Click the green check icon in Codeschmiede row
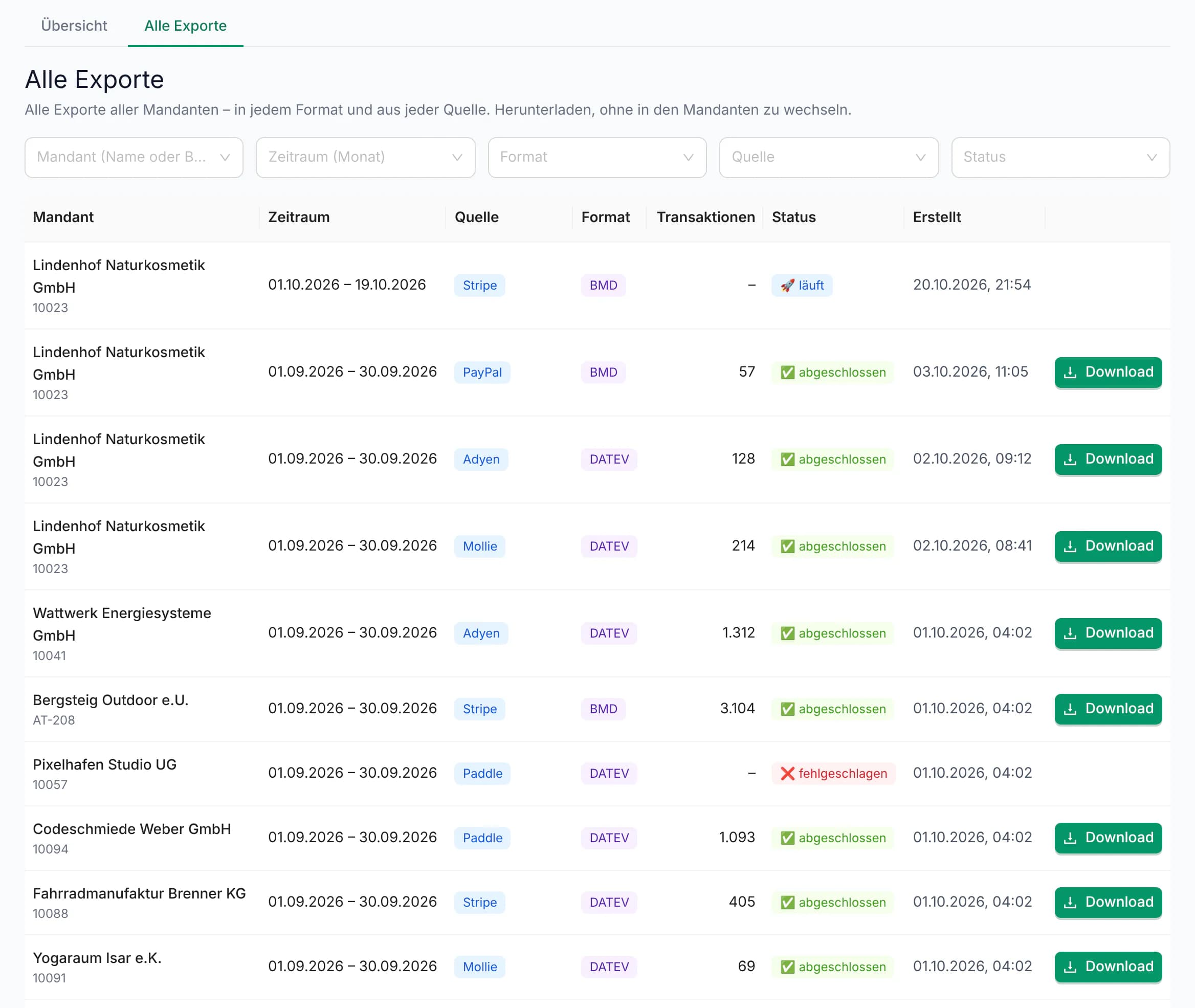This screenshot has width=1195, height=1008. click(787, 838)
